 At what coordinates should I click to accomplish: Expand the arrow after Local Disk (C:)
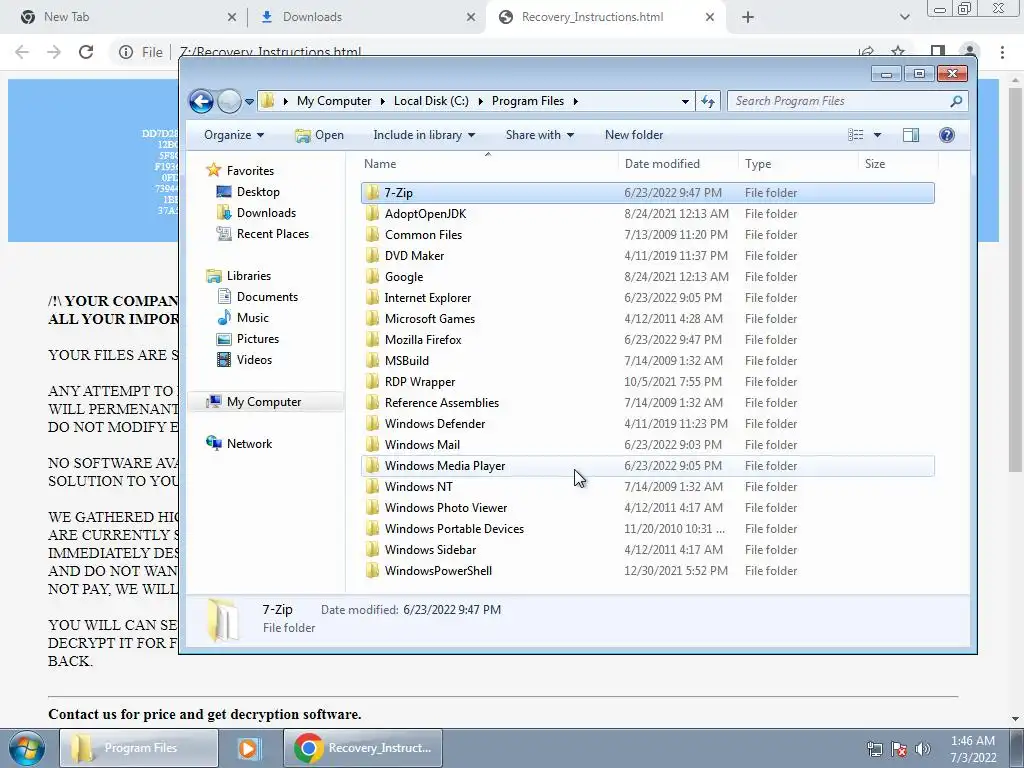(x=481, y=101)
